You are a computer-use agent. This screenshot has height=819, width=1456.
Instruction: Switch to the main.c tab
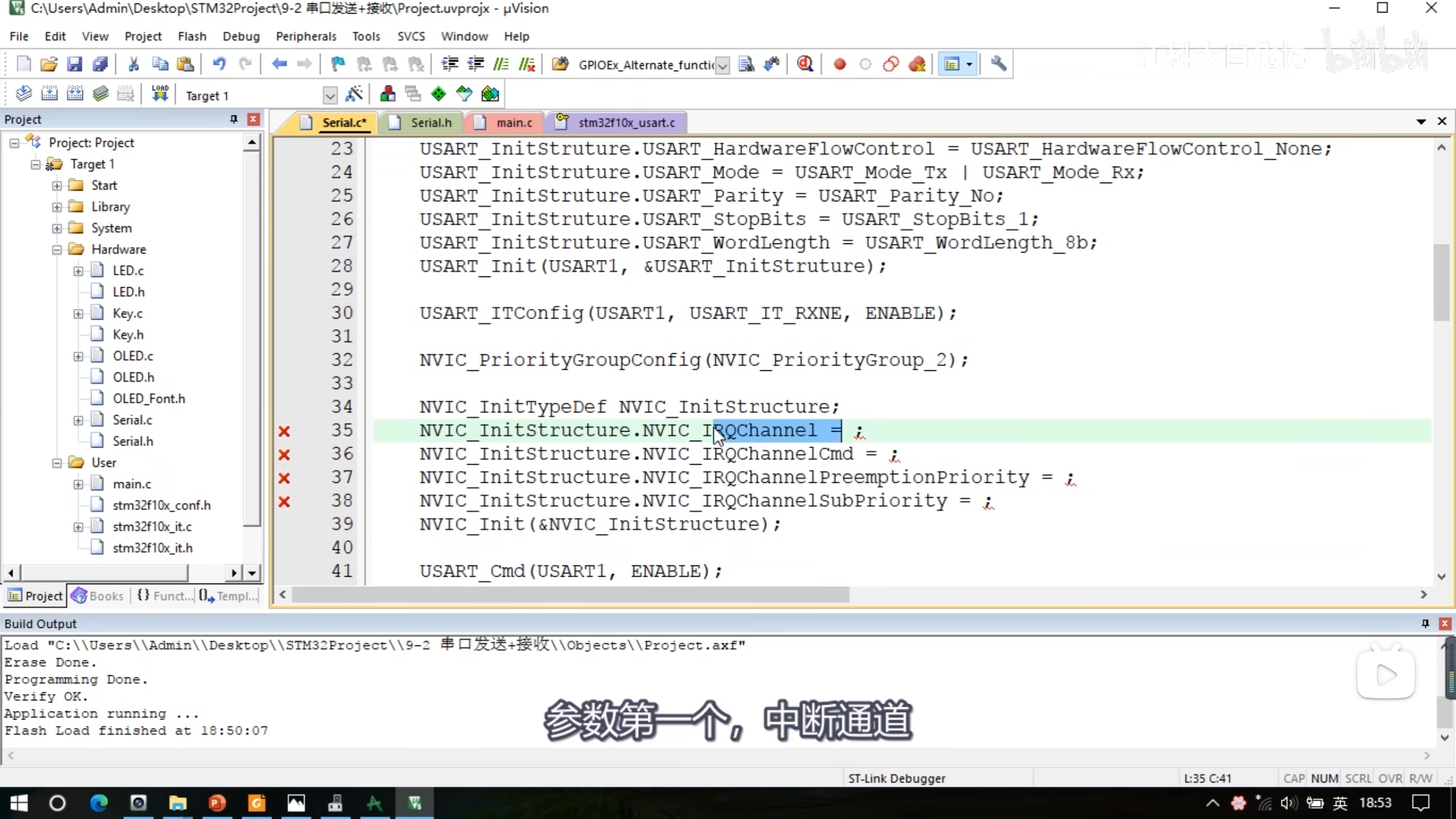pos(513,123)
